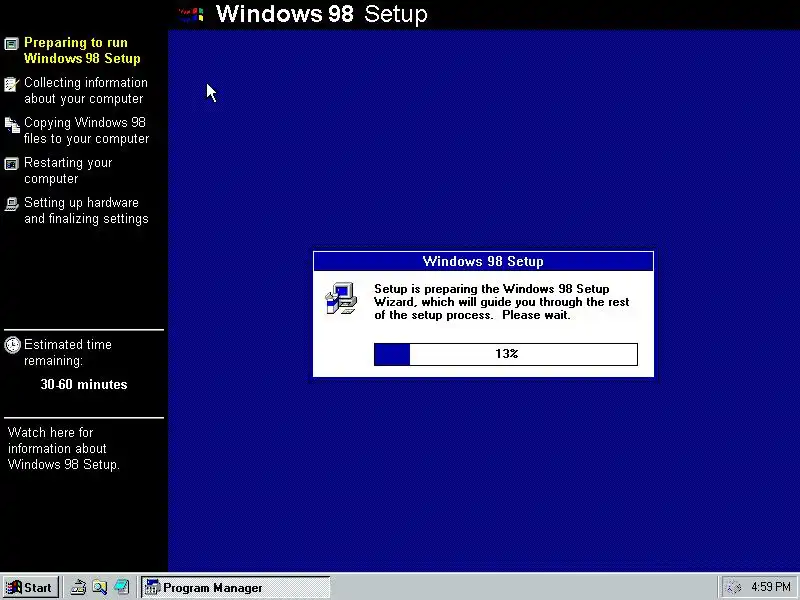Switch to the Program Manager taskbar button
The width and height of the screenshot is (800, 600).
coord(235,587)
